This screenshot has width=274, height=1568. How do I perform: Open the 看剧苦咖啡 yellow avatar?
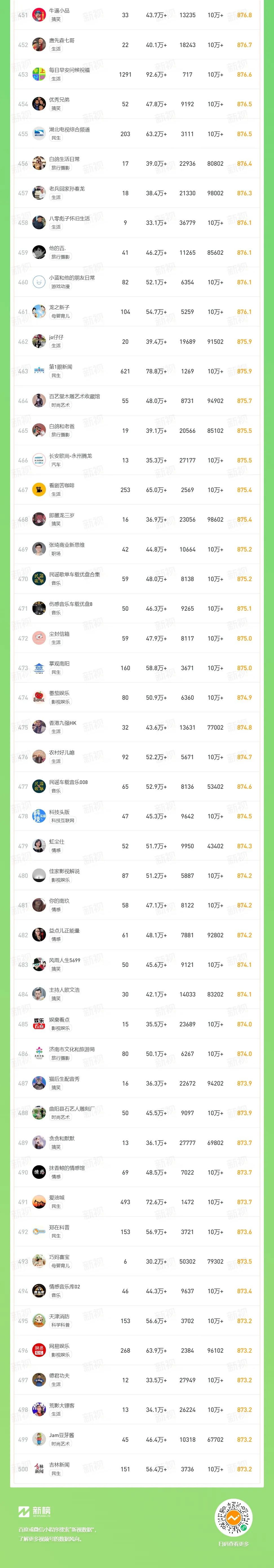pos(39,490)
